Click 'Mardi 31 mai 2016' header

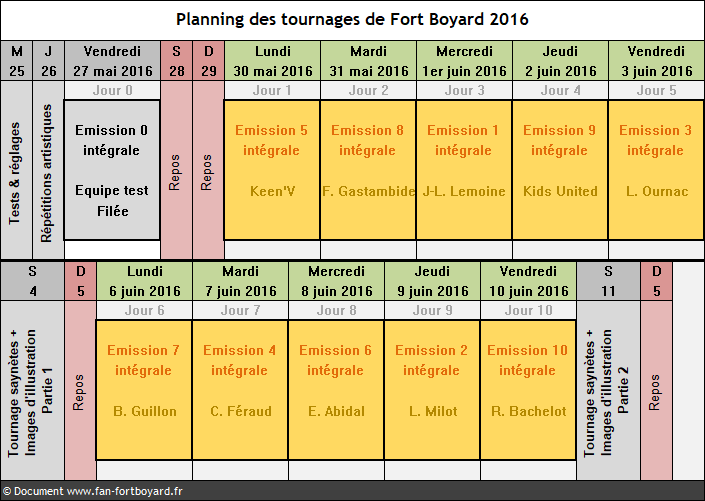369,61
